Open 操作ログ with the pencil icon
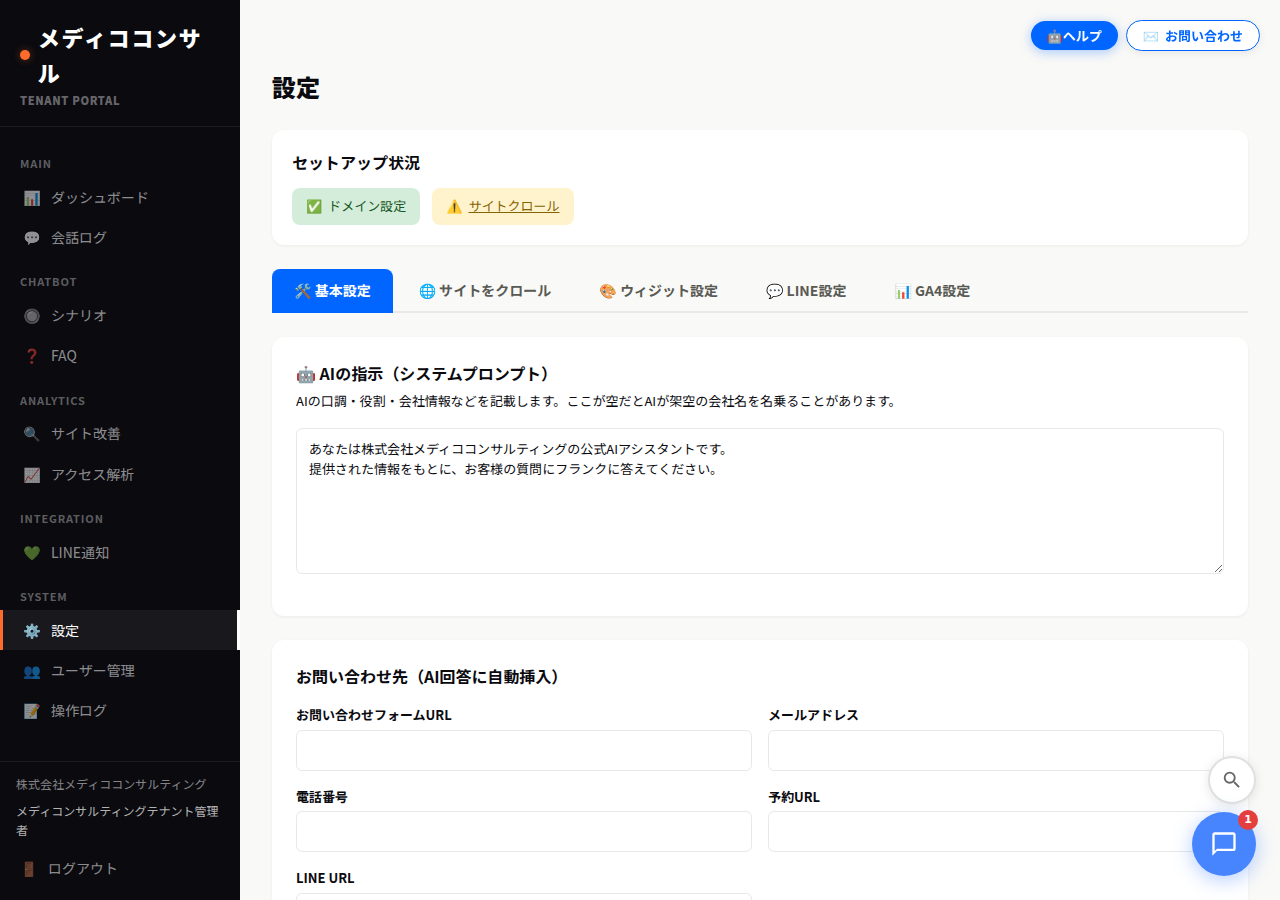Image resolution: width=1280 pixels, height=900 pixels. coord(33,710)
